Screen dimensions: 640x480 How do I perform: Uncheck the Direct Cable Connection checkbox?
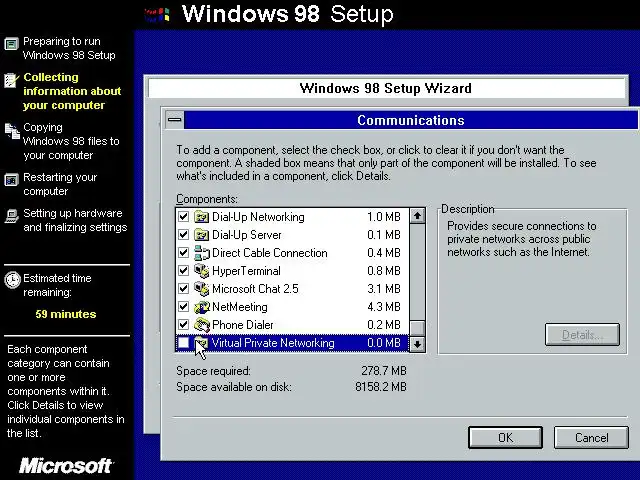(184, 253)
